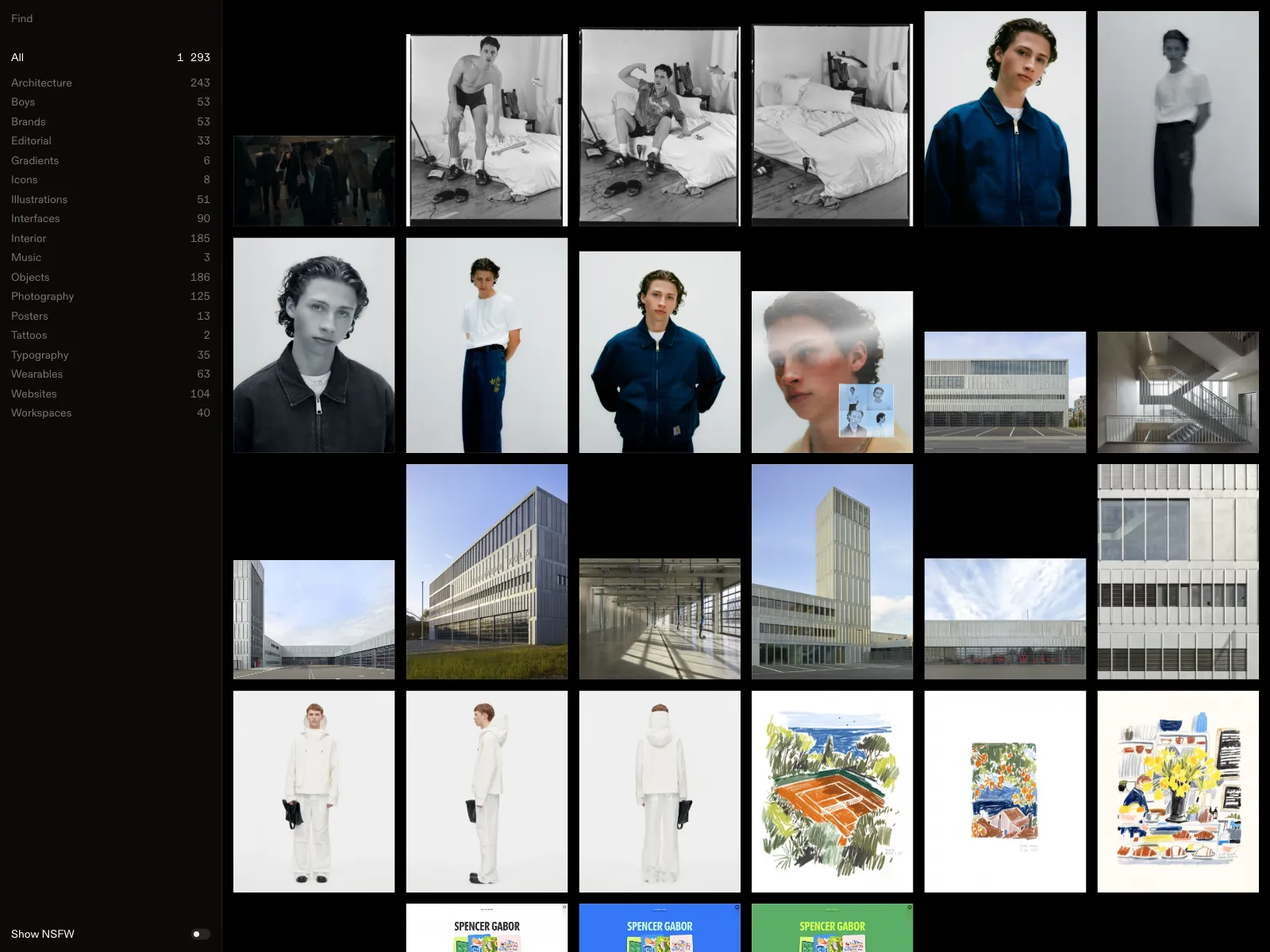The image size is (1270, 952).
Task: Open the close-up portrait with collage overlay
Action: [x=832, y=372]
